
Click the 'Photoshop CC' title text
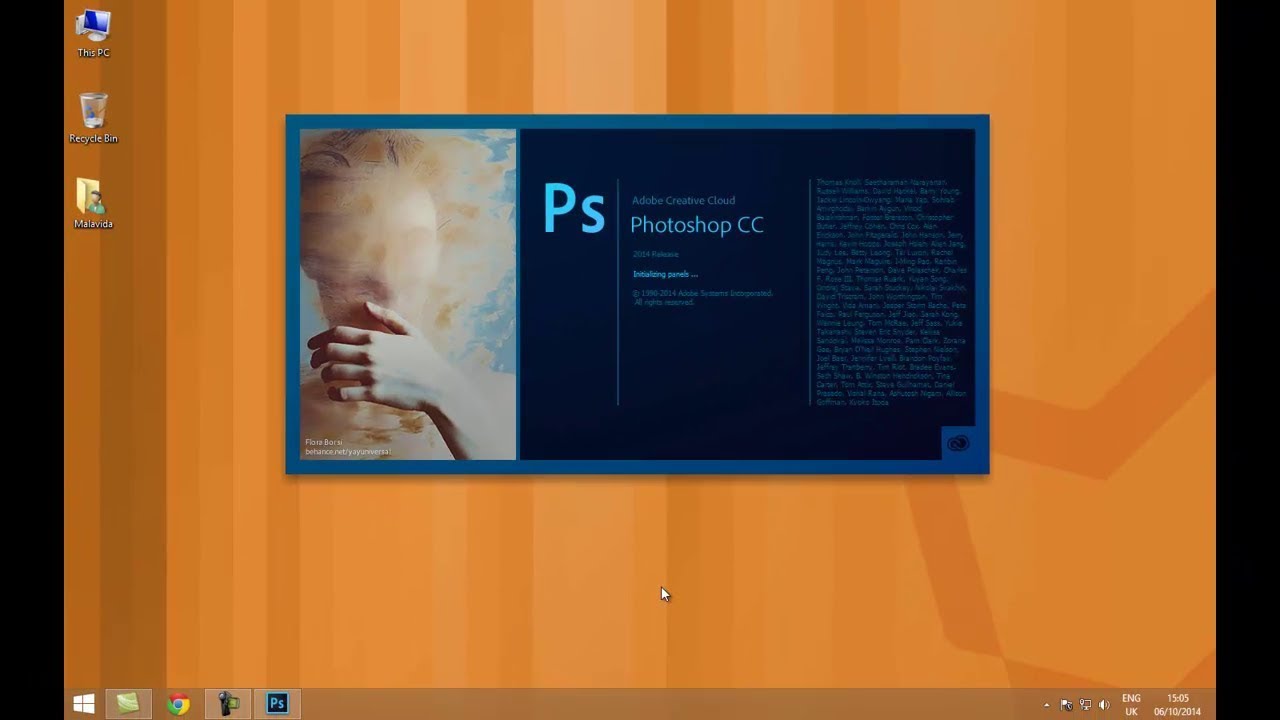coord(696,225)
